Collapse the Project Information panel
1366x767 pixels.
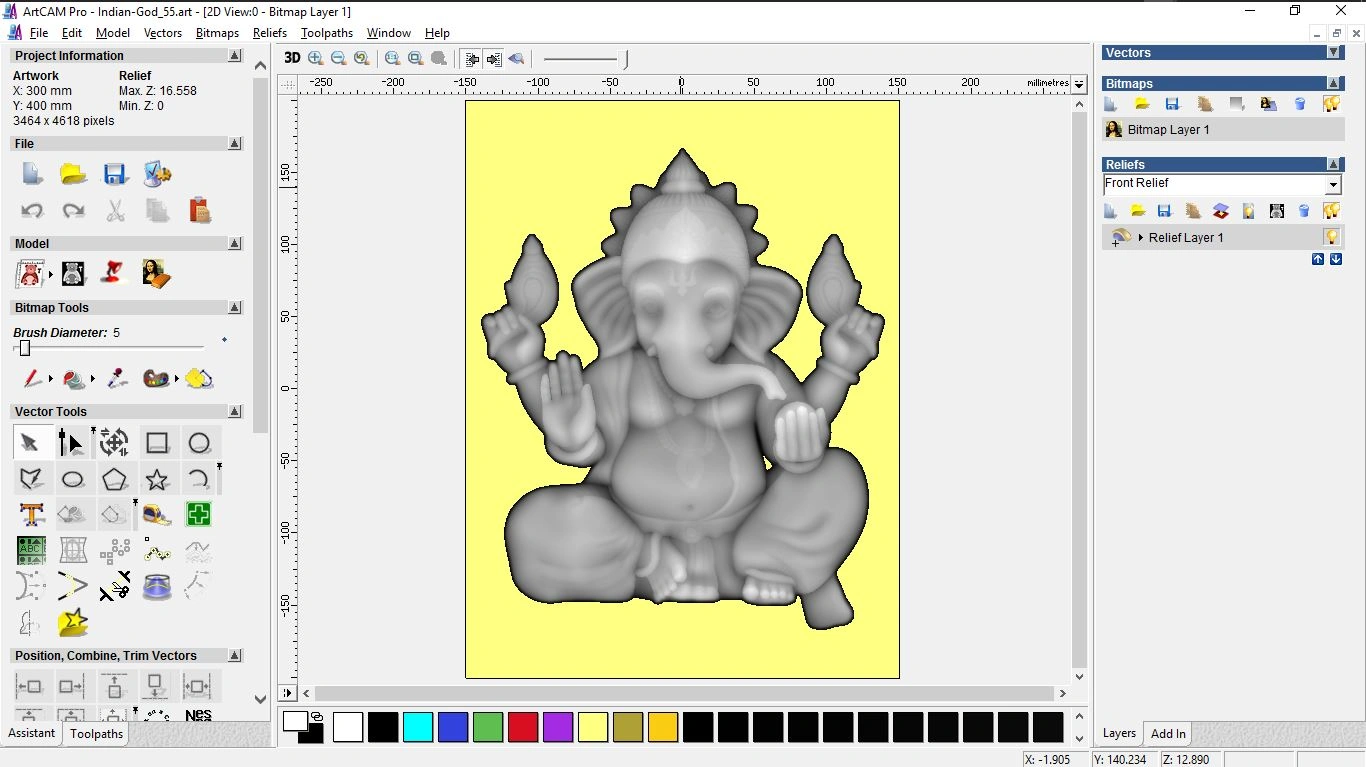(235, 55)
